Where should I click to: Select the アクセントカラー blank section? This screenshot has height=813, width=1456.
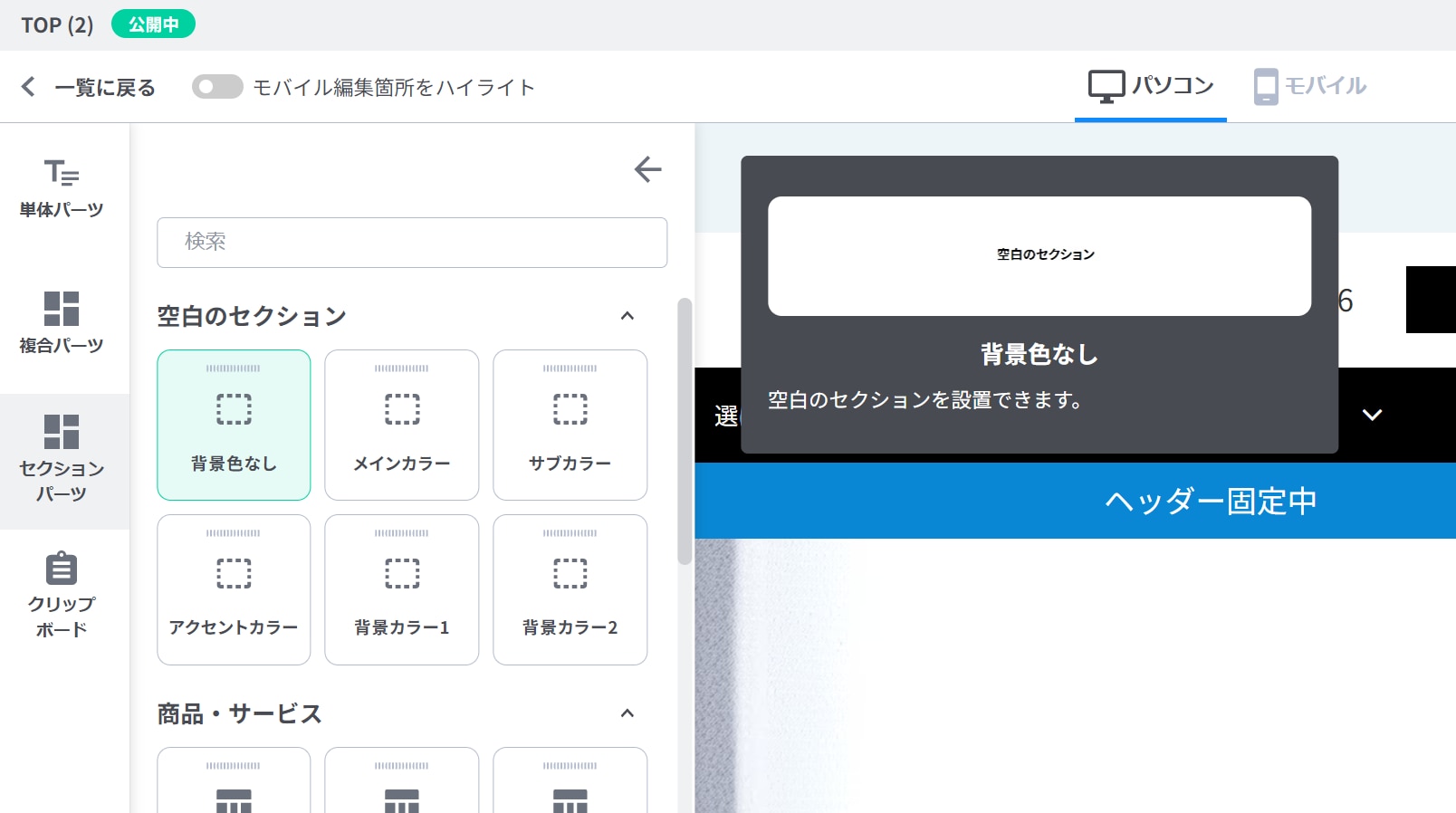(234, 589)
